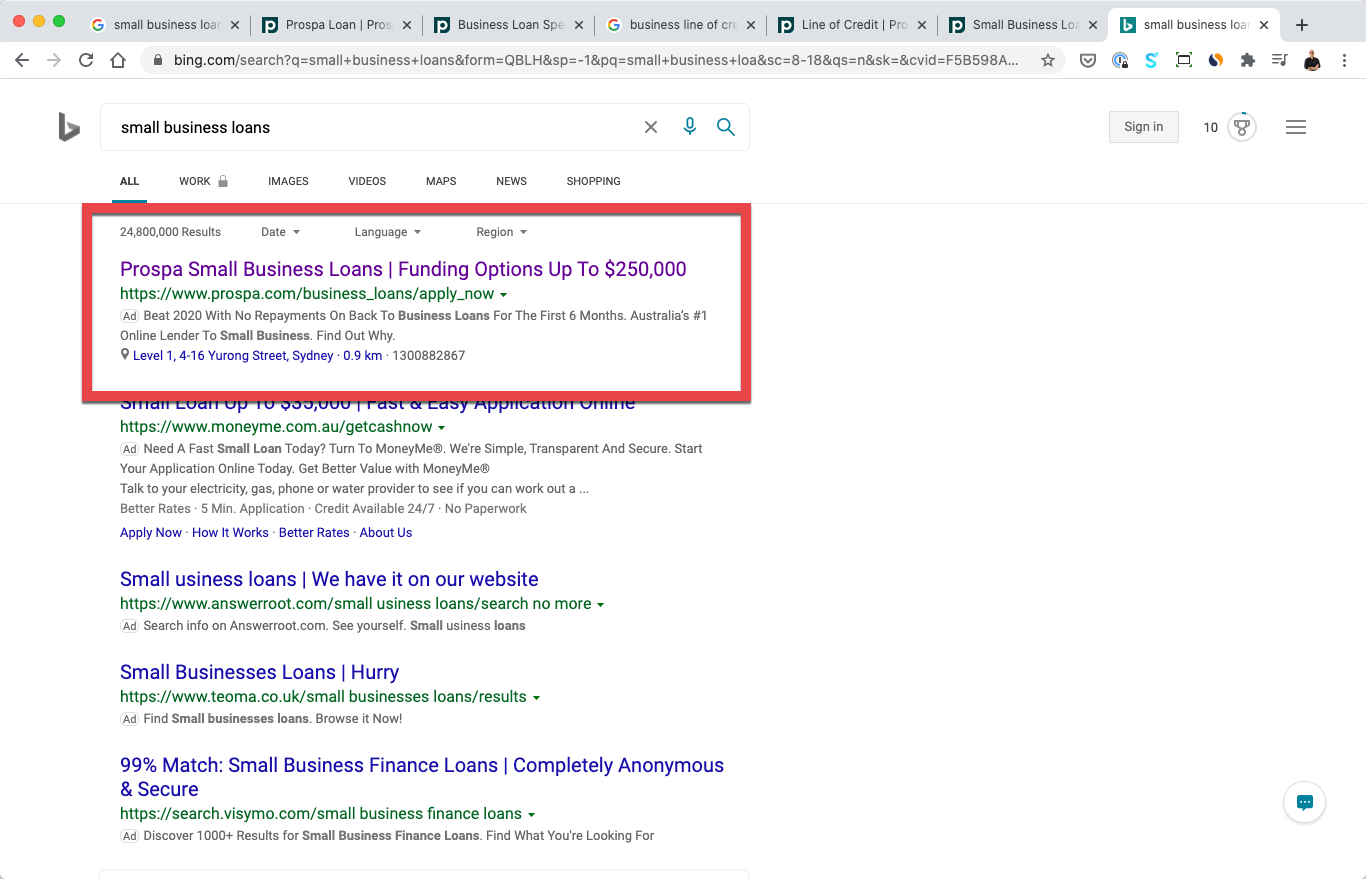Open the S extension icon

(x=1151, y=60)
